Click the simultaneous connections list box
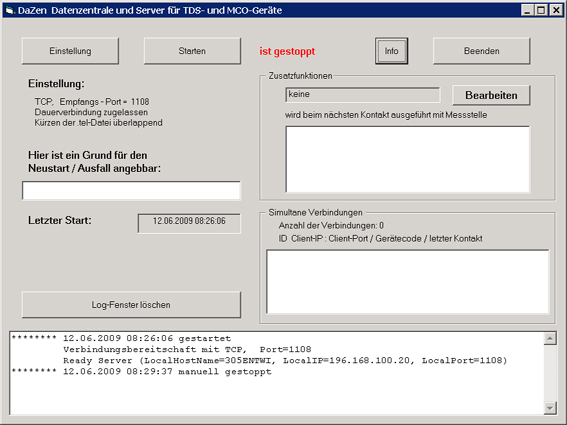The width and height of the screenshot is (567, 425). tap(408, 281)
